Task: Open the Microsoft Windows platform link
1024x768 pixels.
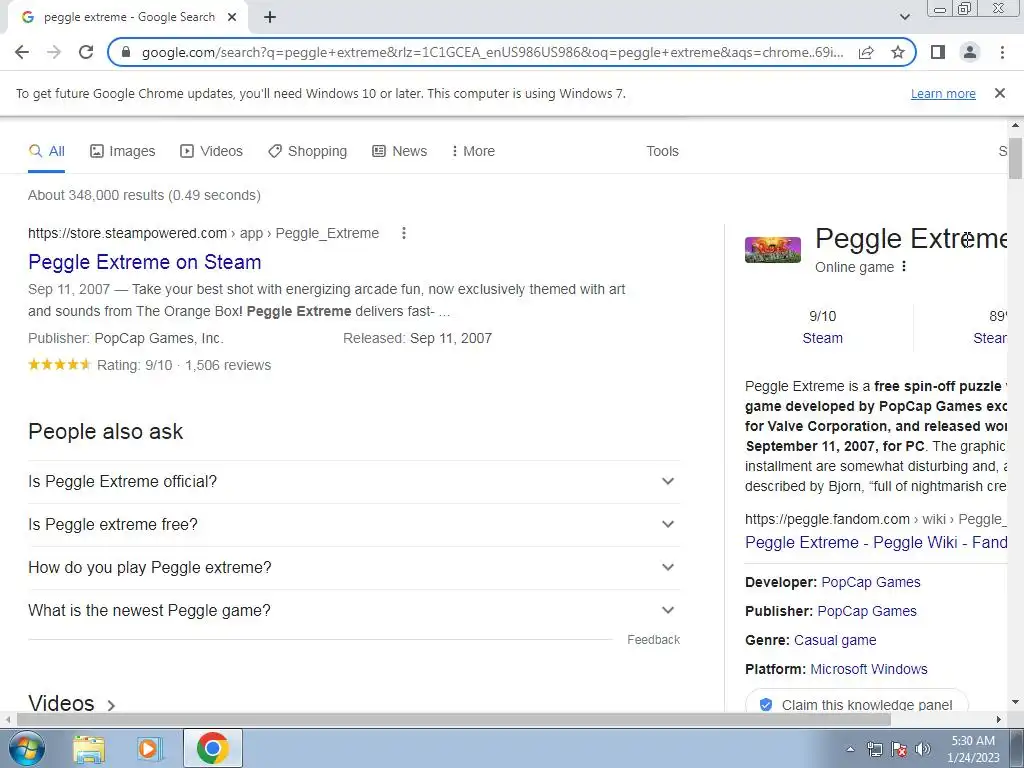Action: 869,669
